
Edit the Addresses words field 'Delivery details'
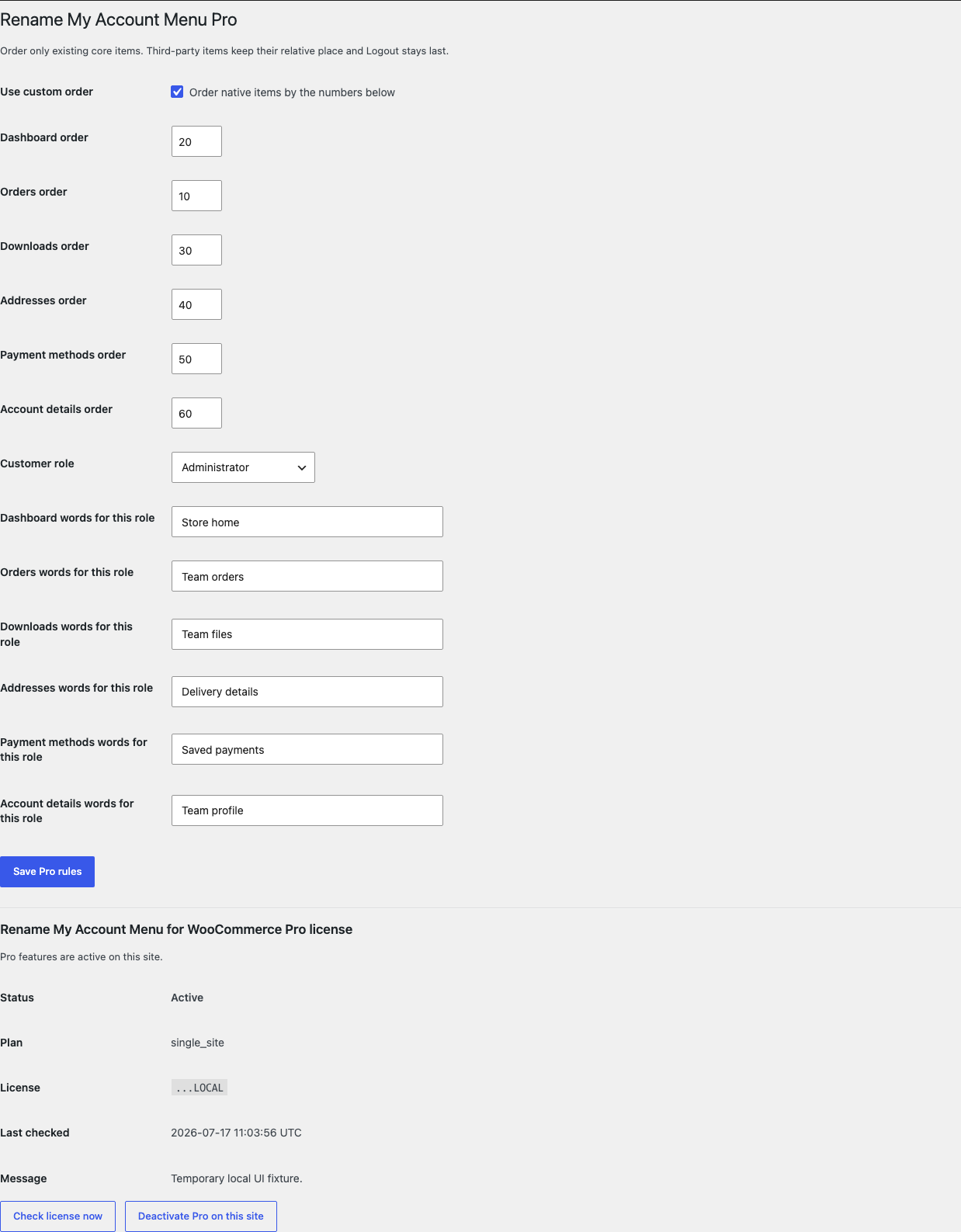(x=307, y=692)
